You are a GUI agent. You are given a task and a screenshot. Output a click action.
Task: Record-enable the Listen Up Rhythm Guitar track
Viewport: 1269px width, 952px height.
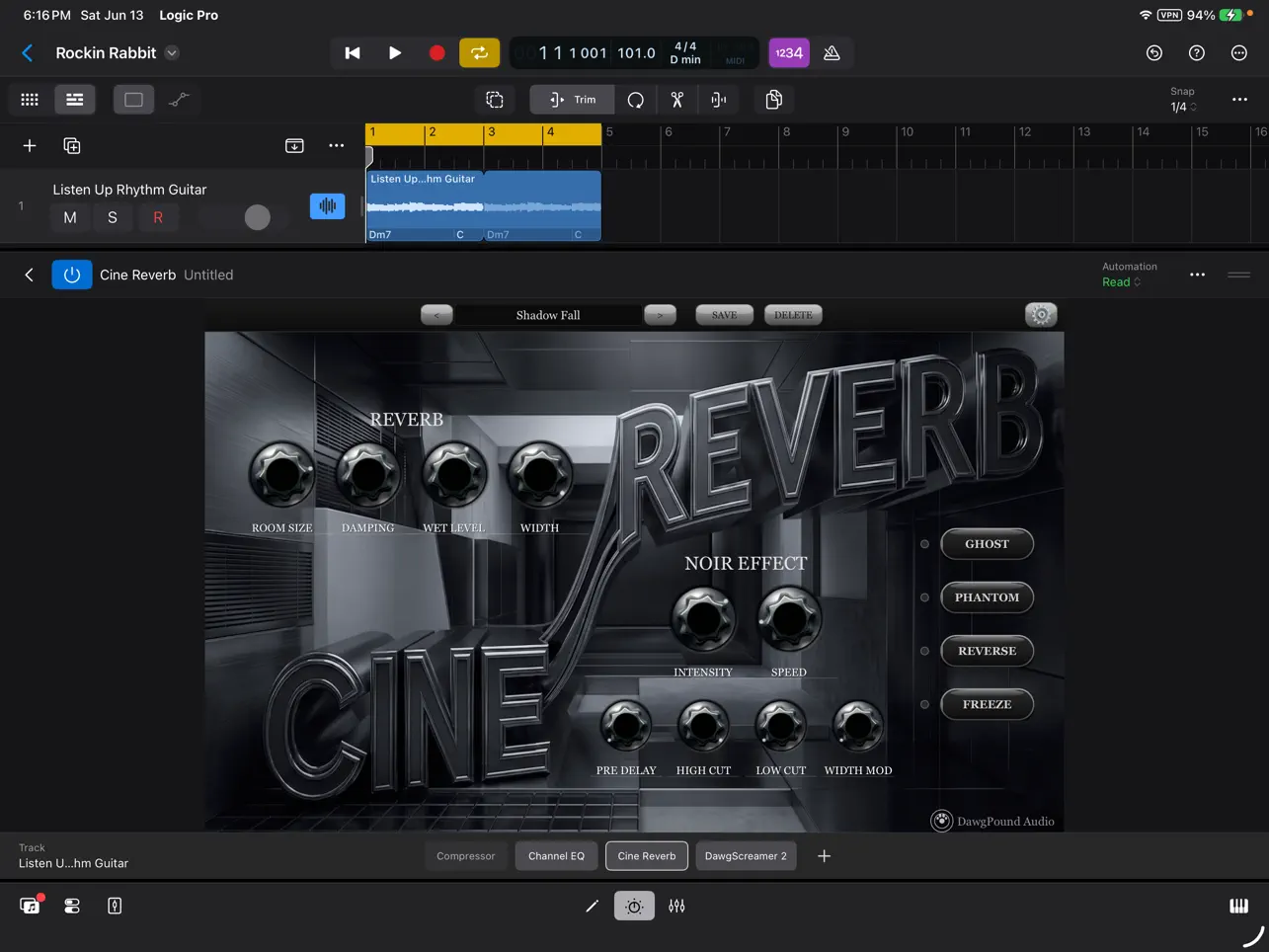[x=158, y=217]
